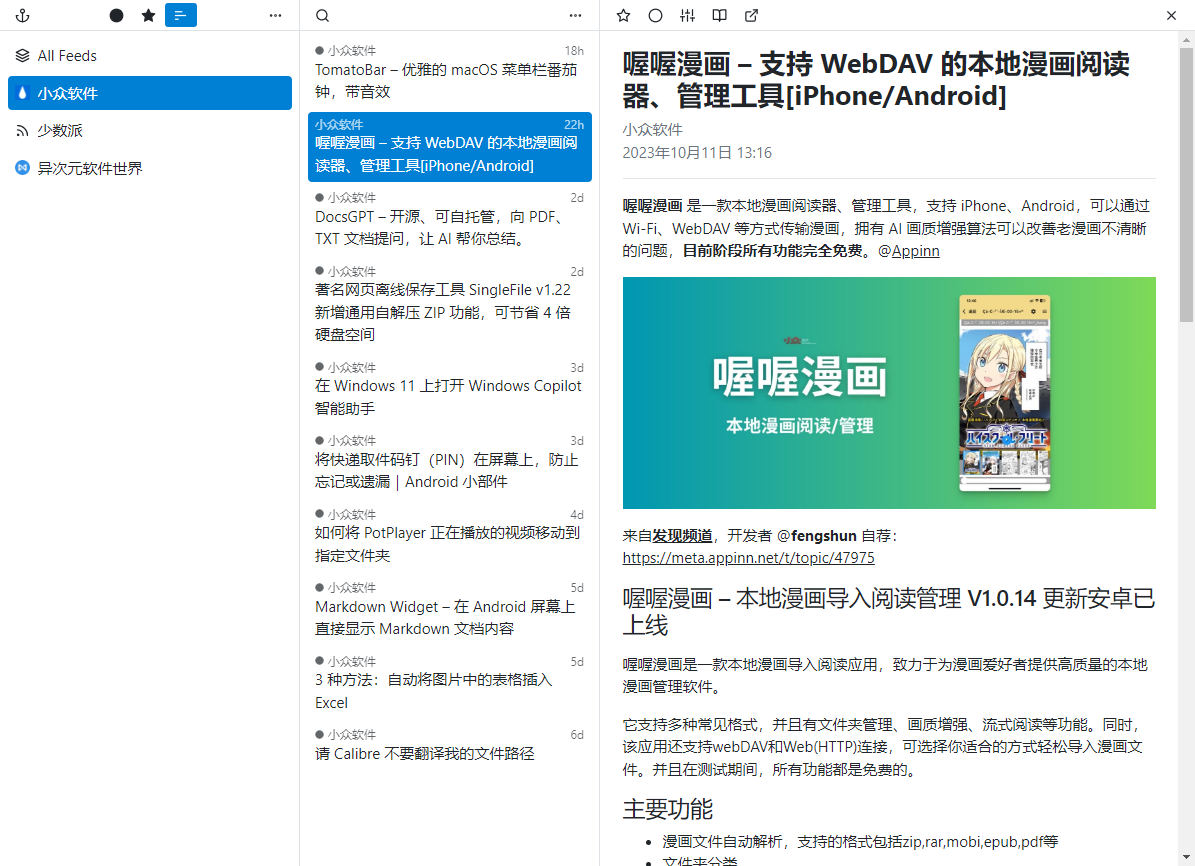Select all-articles list filter icon

point(181,15)
